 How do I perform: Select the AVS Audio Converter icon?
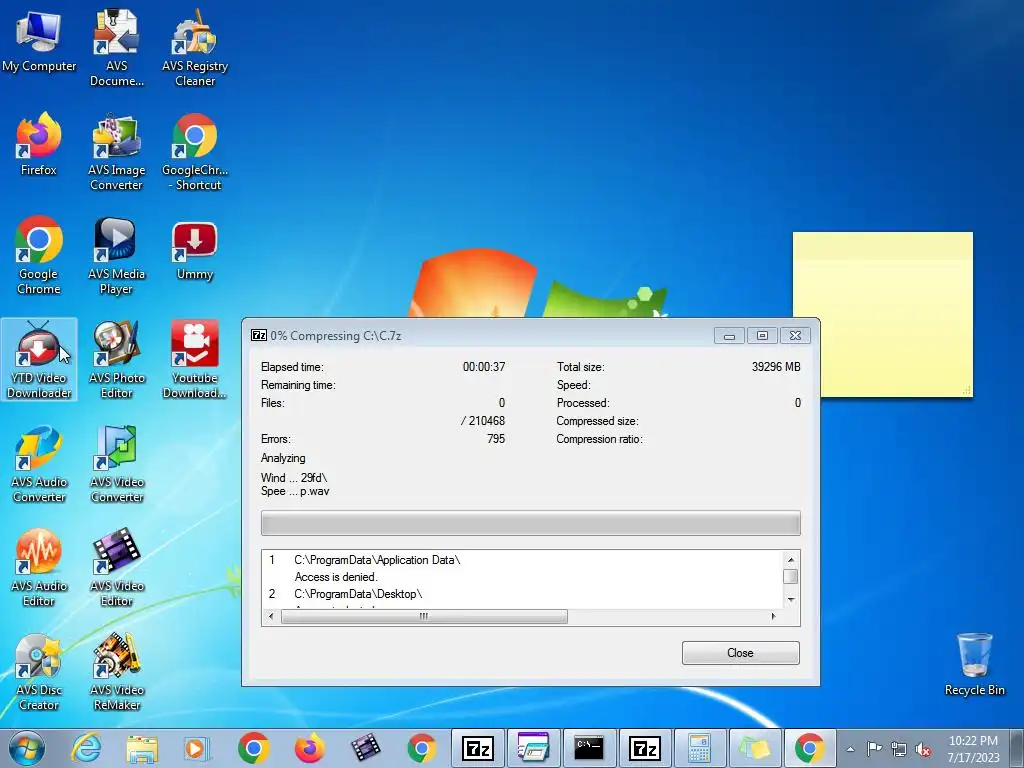click(39, 464)
